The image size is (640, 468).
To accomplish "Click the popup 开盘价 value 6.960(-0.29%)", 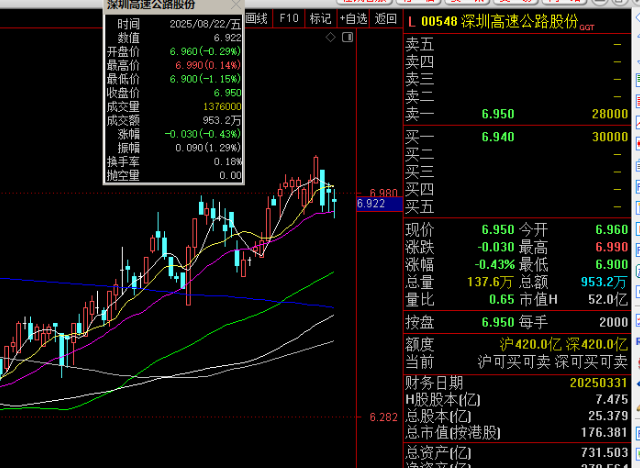I will point(205,52).
